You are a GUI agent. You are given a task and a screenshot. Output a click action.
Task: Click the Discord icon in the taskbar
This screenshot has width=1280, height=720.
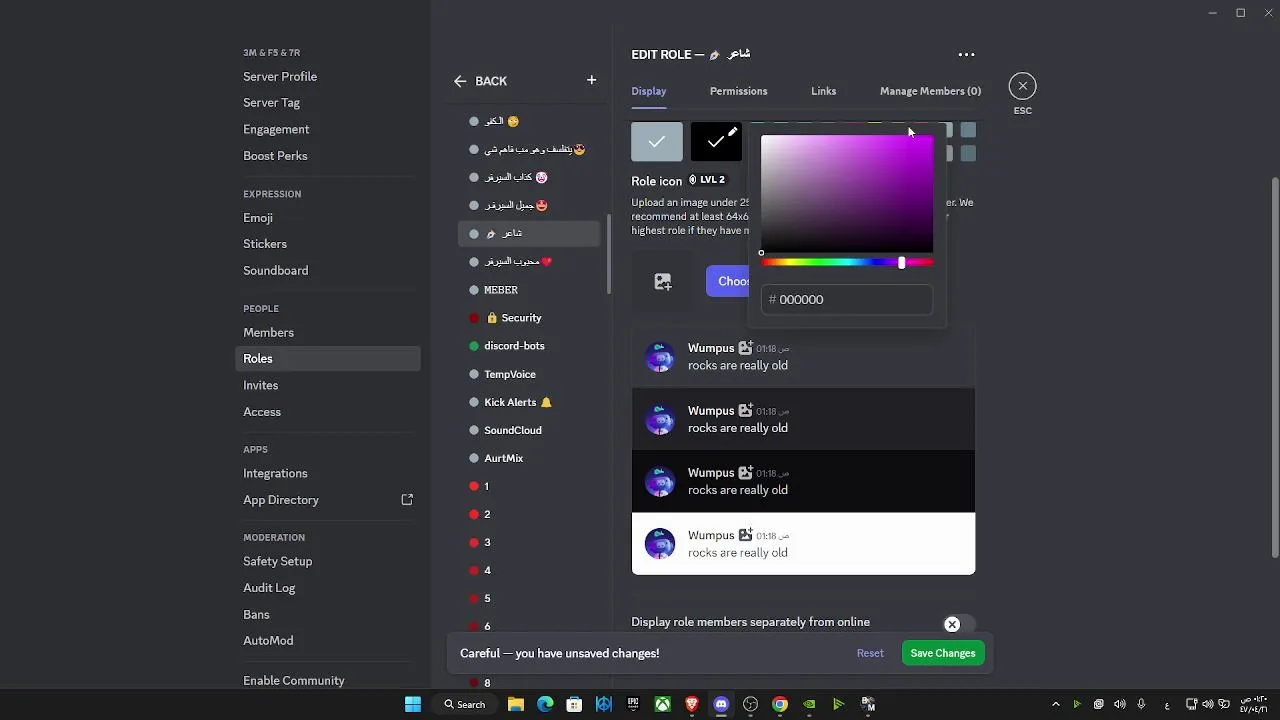721,704
